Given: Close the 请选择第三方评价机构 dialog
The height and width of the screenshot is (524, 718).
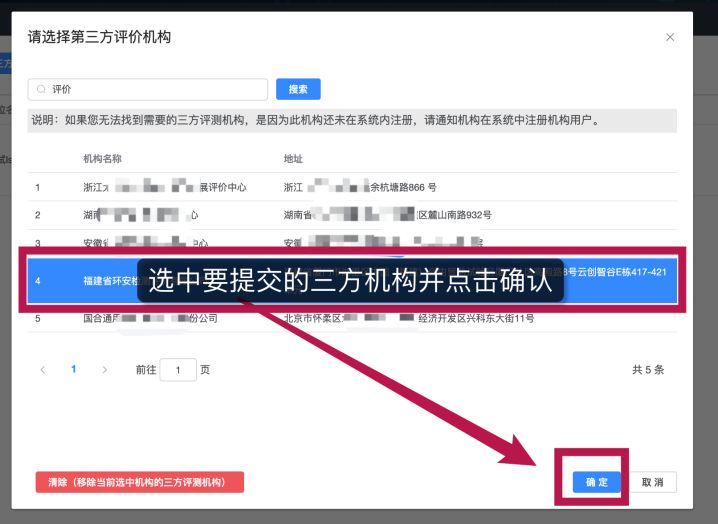Looking at the screenshot, I should pyautogui.click(x=670, y=37).
